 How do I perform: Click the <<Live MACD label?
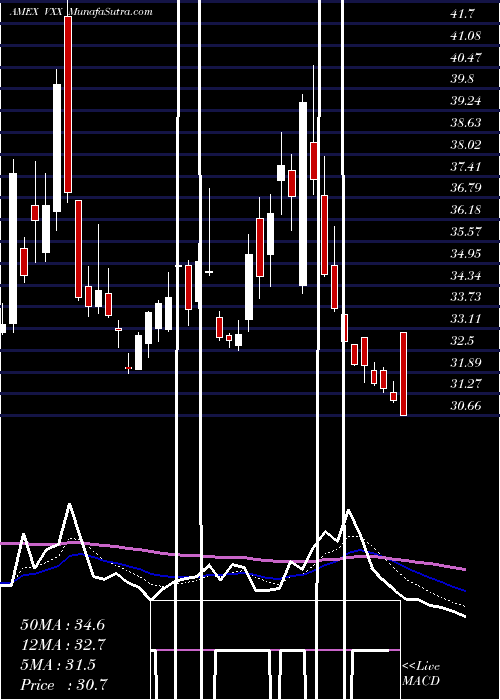point(421,673)
